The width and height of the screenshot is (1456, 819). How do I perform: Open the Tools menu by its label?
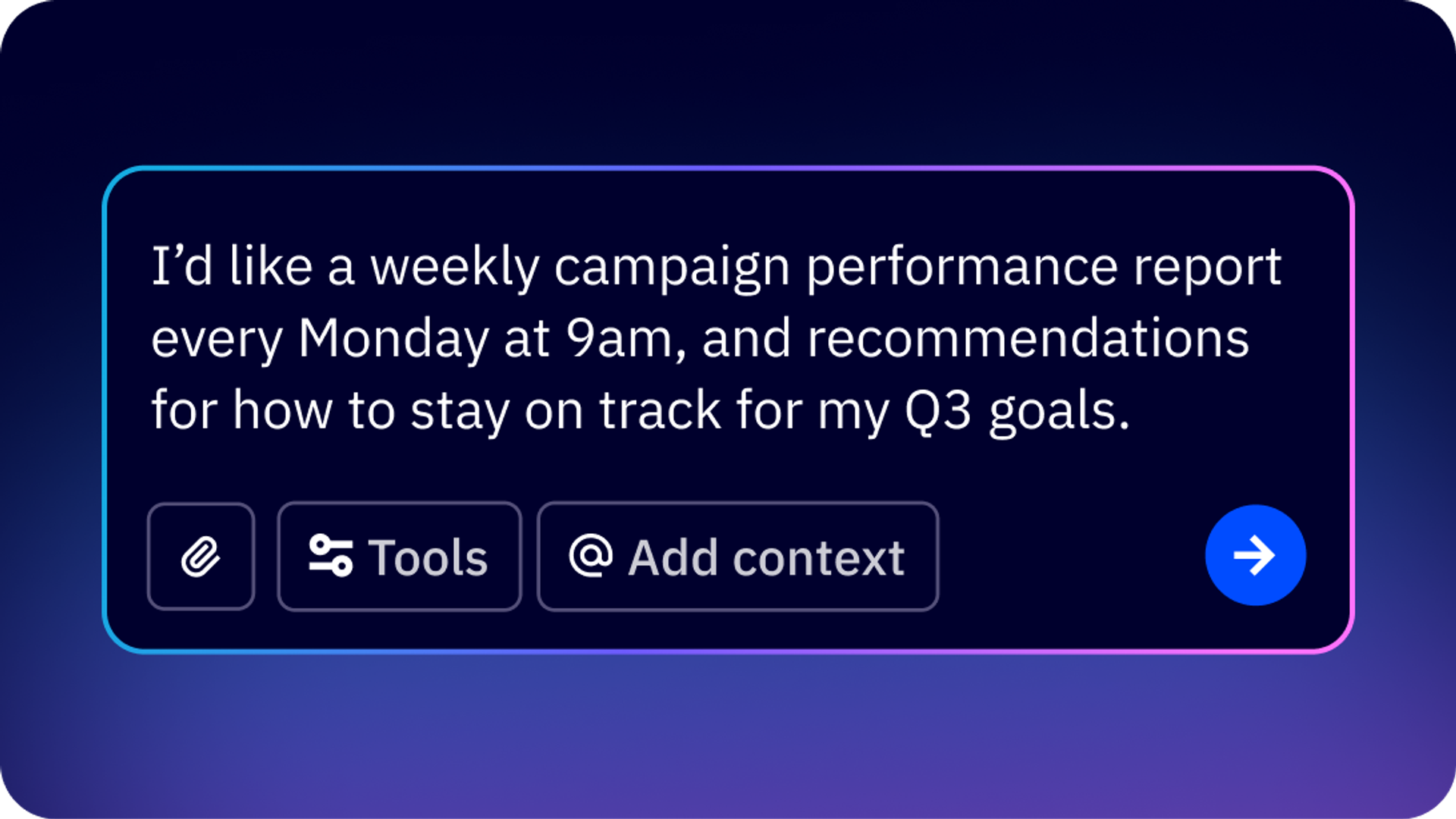coord(428,558)
